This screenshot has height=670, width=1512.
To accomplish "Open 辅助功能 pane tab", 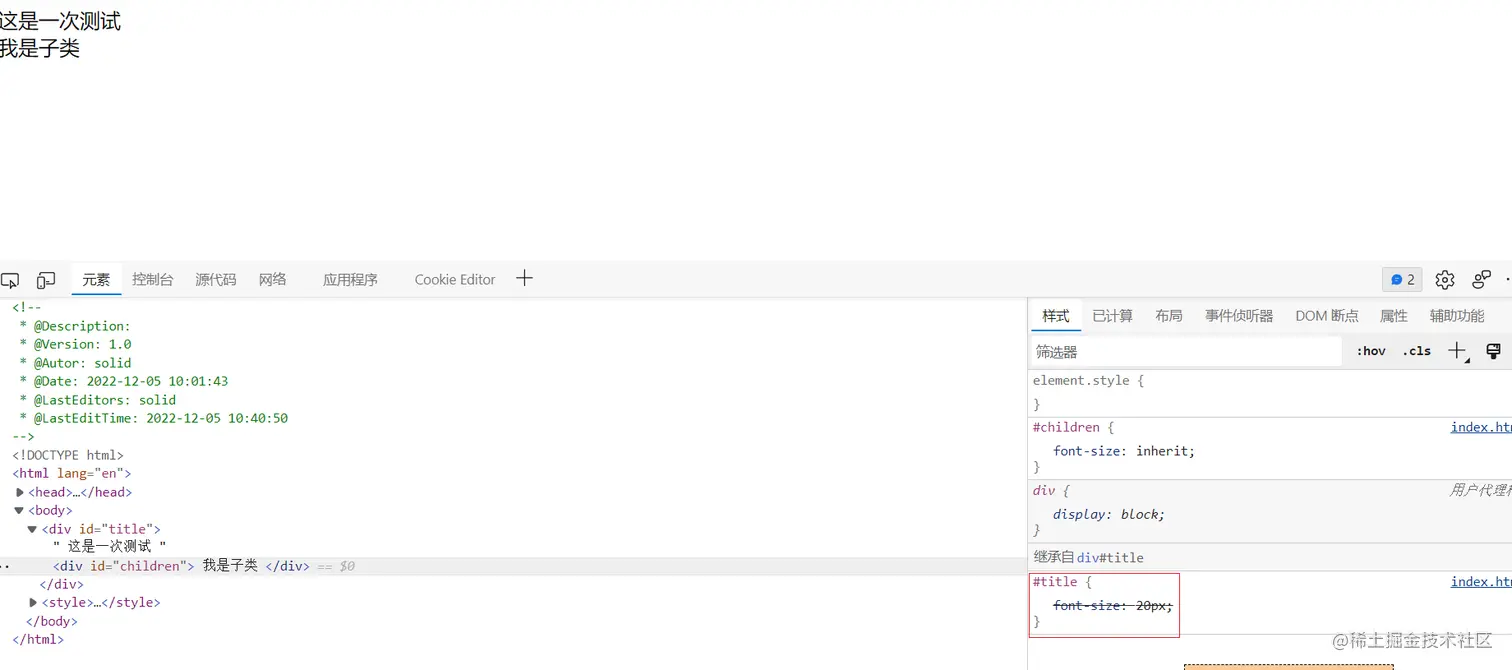I will point(1456,316).
